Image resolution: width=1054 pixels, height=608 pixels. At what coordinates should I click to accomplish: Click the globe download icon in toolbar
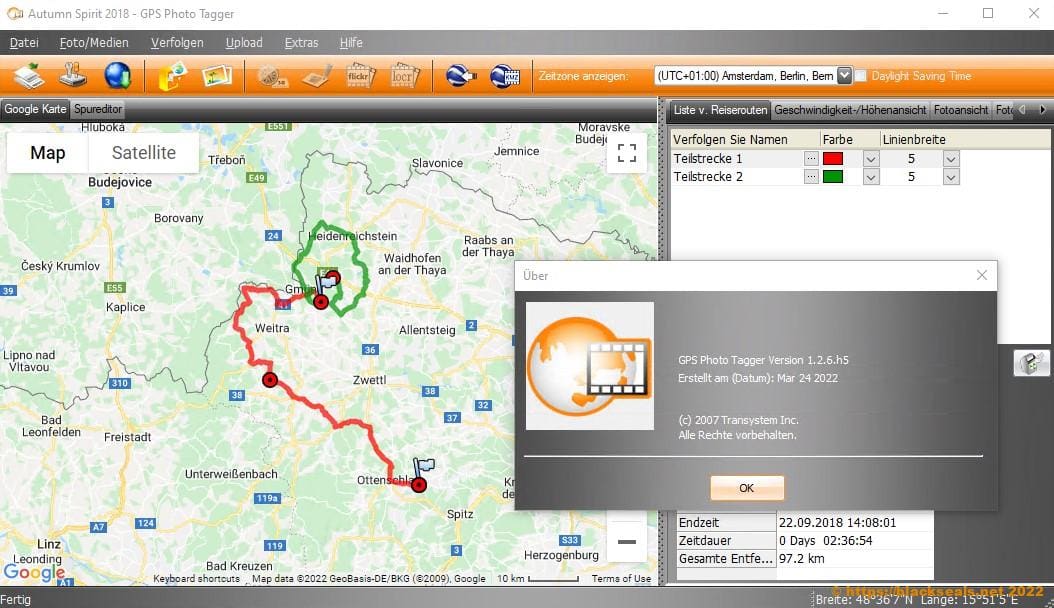[x=117, y=76]
